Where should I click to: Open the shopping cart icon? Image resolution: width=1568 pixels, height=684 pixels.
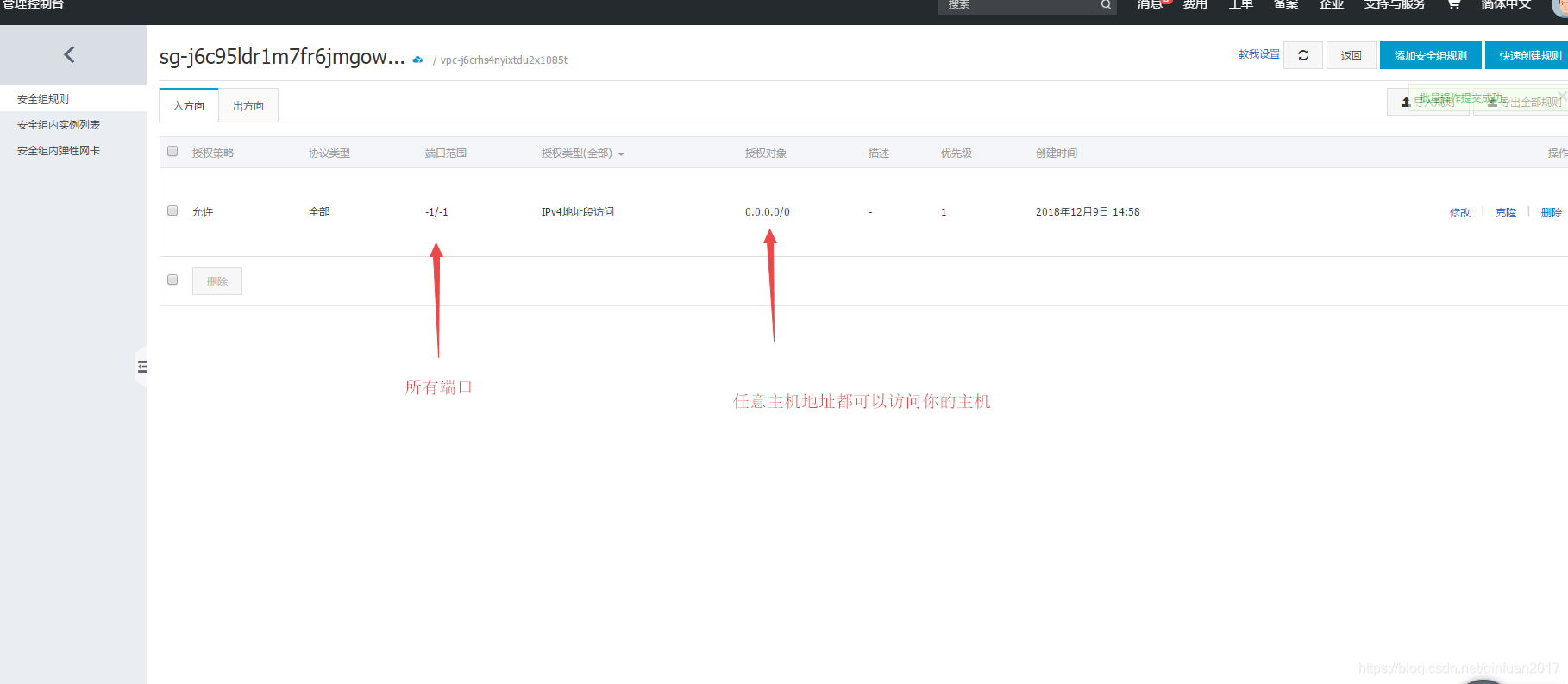tap(1453, 4)
